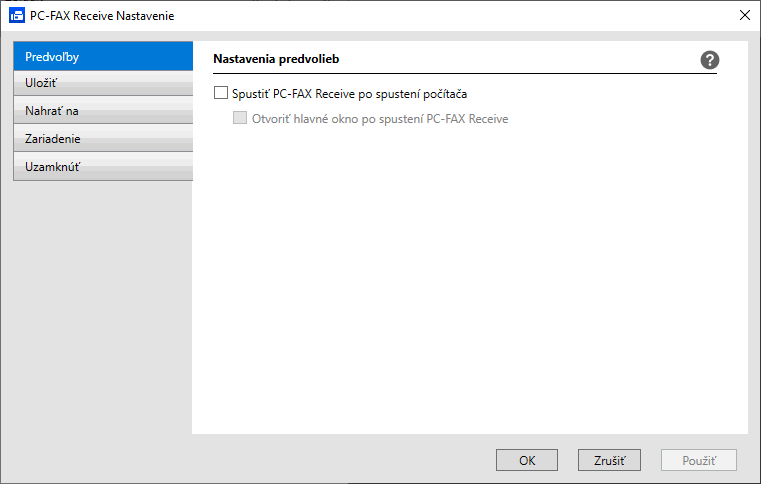This screenshot has height=484, width=761.
Task: Enable Spustiť PC-FAX Receive po spustení checkbox
Action: [221, 93]
